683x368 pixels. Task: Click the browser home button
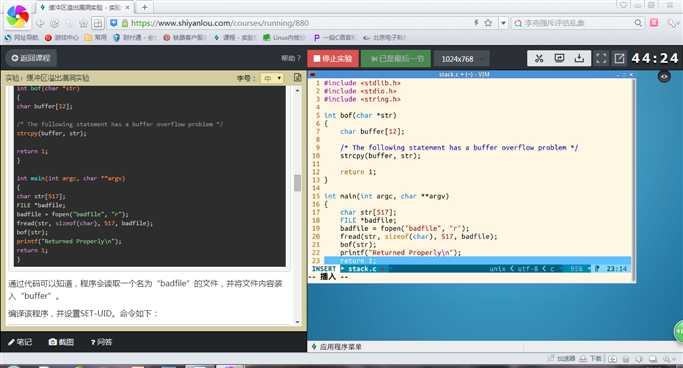[84, 23]
